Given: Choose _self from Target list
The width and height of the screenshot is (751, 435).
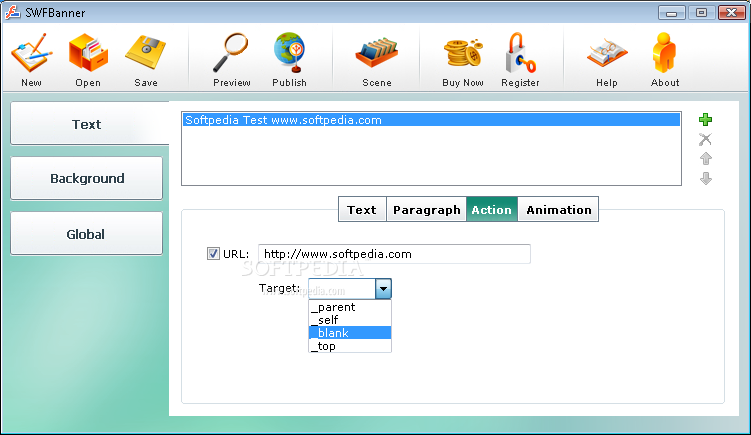Looking at the screenshot, I should [350, 320].
